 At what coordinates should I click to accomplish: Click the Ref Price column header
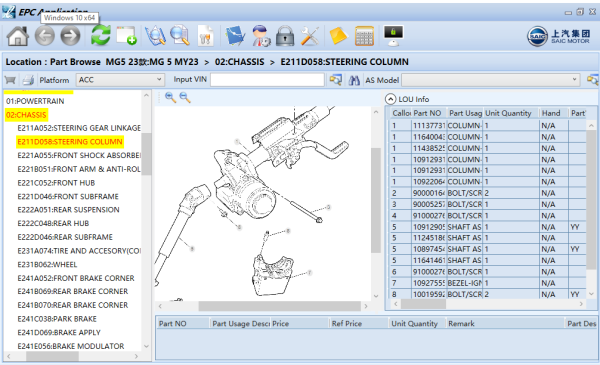click(358, 324)
